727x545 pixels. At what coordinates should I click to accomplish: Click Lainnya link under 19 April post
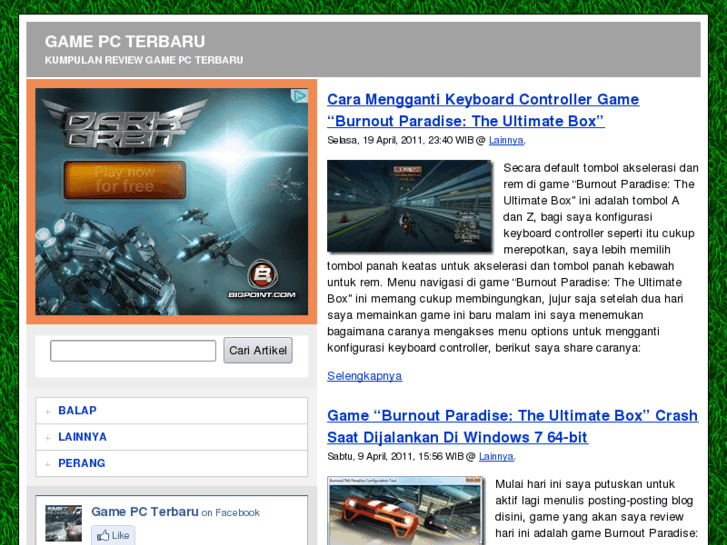pos(506,140)
